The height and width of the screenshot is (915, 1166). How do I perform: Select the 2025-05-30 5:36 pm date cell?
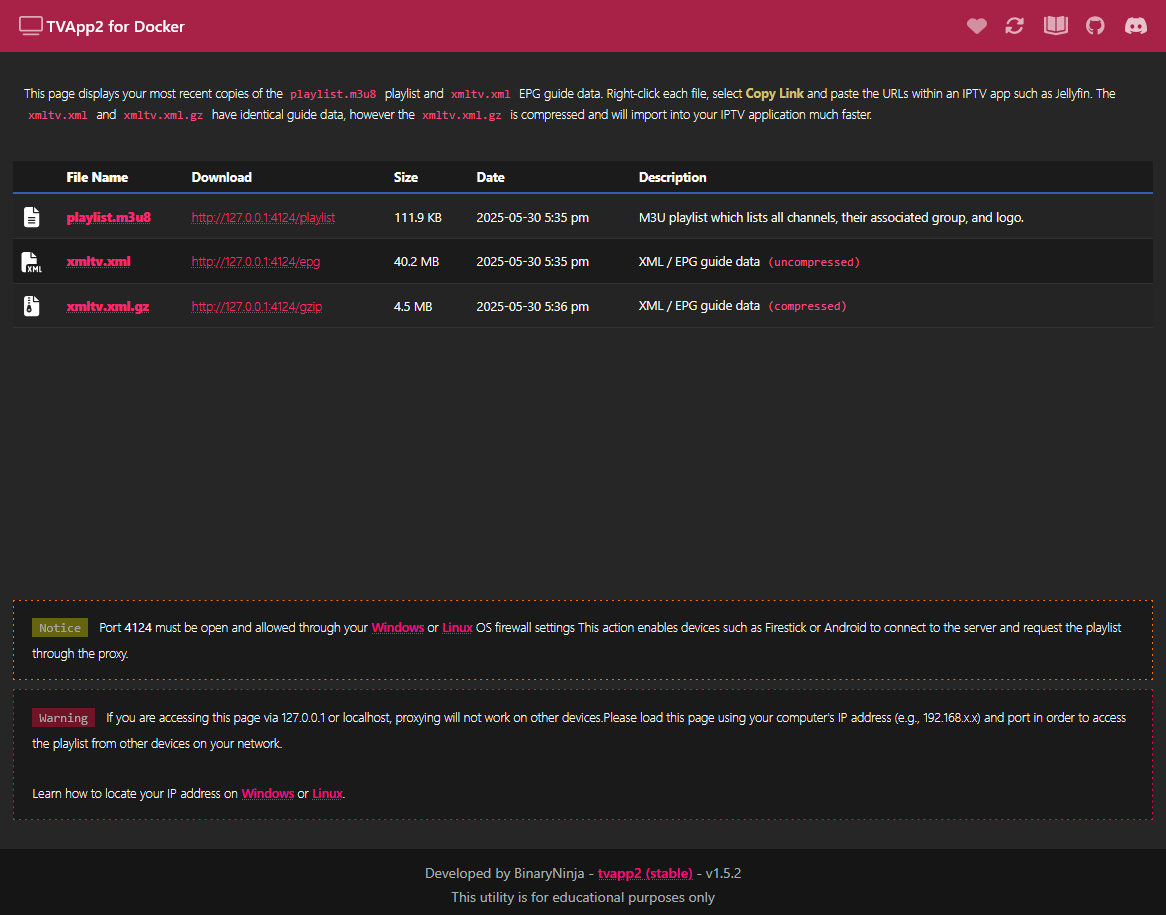click(x=532, y=306)
